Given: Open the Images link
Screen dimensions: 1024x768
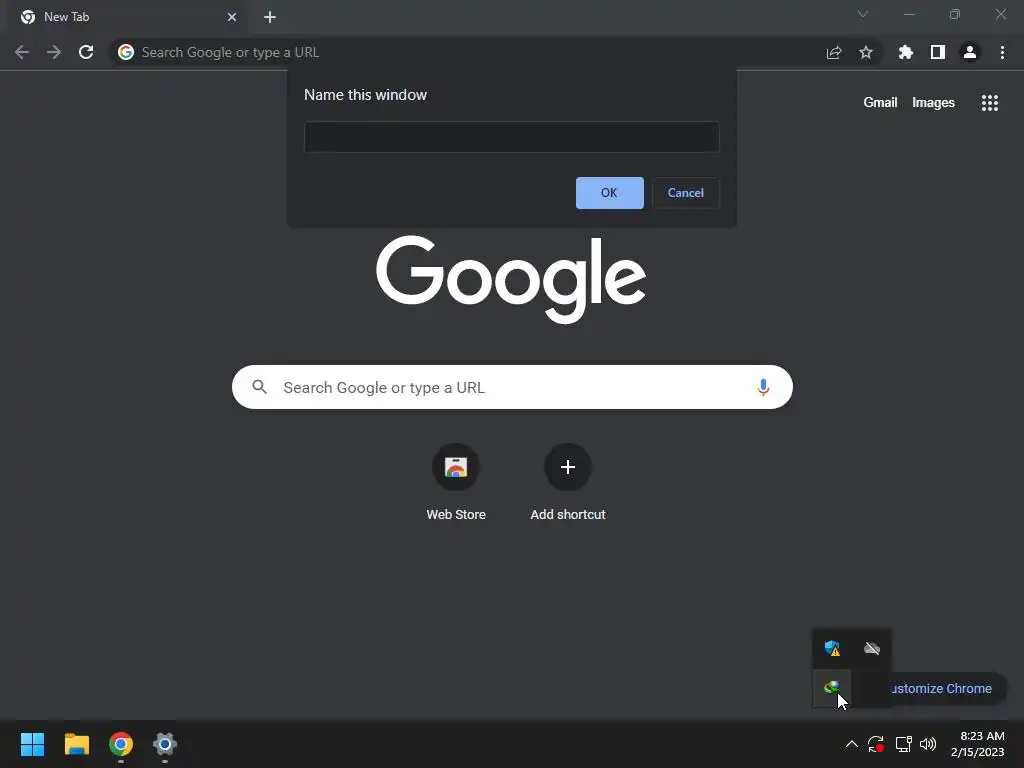Looking at the screenshot, I should 933,103.
